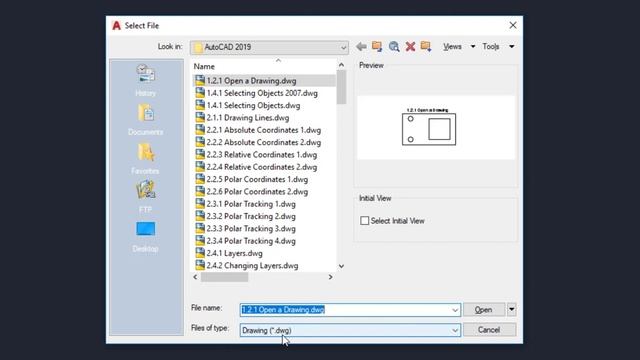Screen dimensions: 640x360
Task: Open the Views dropdown menu
Action: click(459, 47)
